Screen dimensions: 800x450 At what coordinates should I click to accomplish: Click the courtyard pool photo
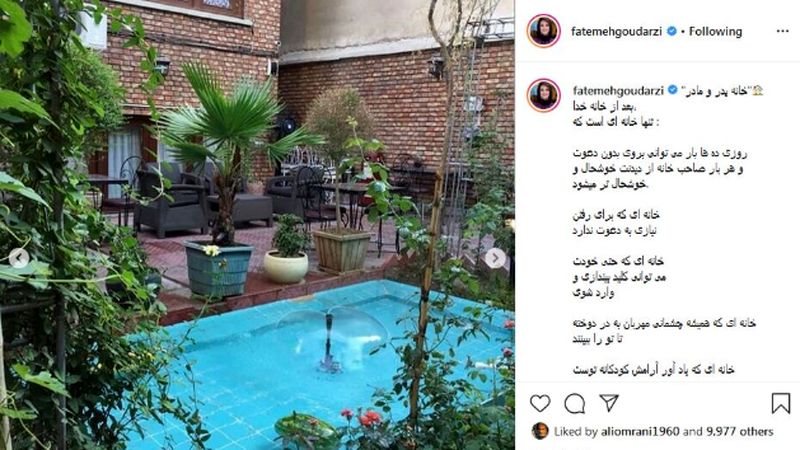[257, 225]
